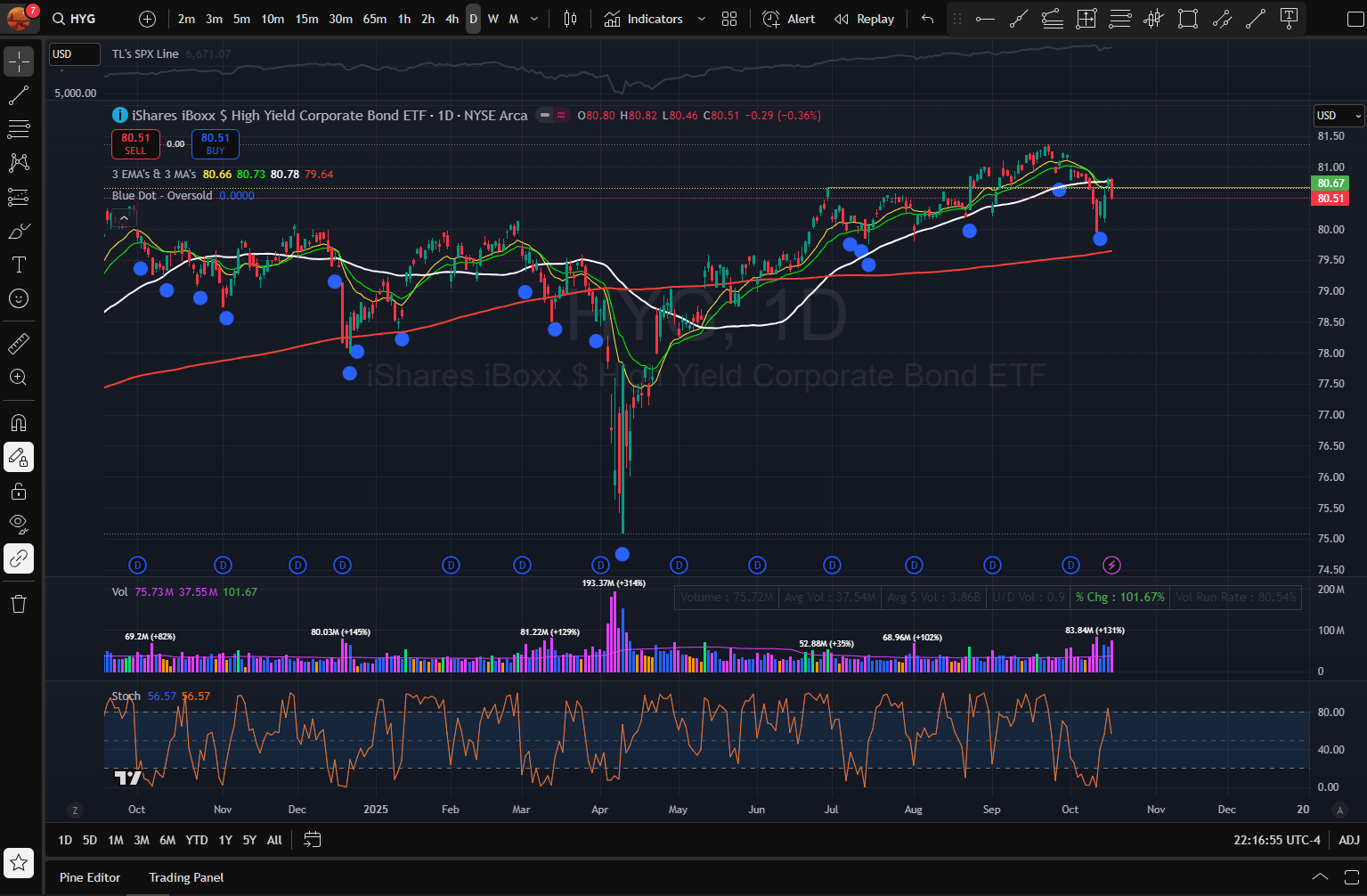Select the ruler measure tool
The width and height of the screenshot is (1367, 896).
19,343
